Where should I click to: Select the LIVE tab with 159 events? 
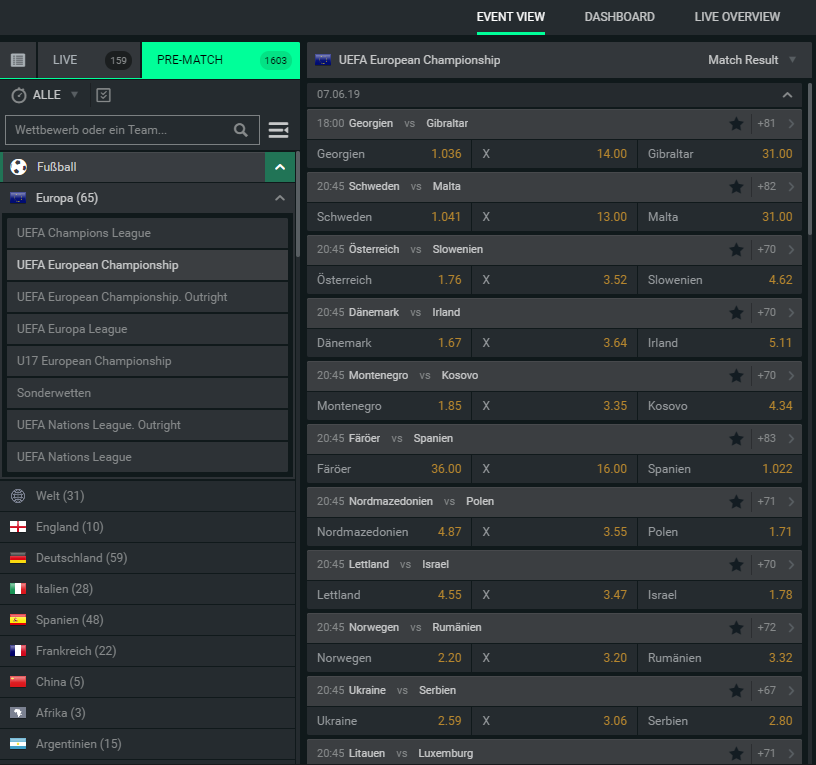[x=89, y=60]
